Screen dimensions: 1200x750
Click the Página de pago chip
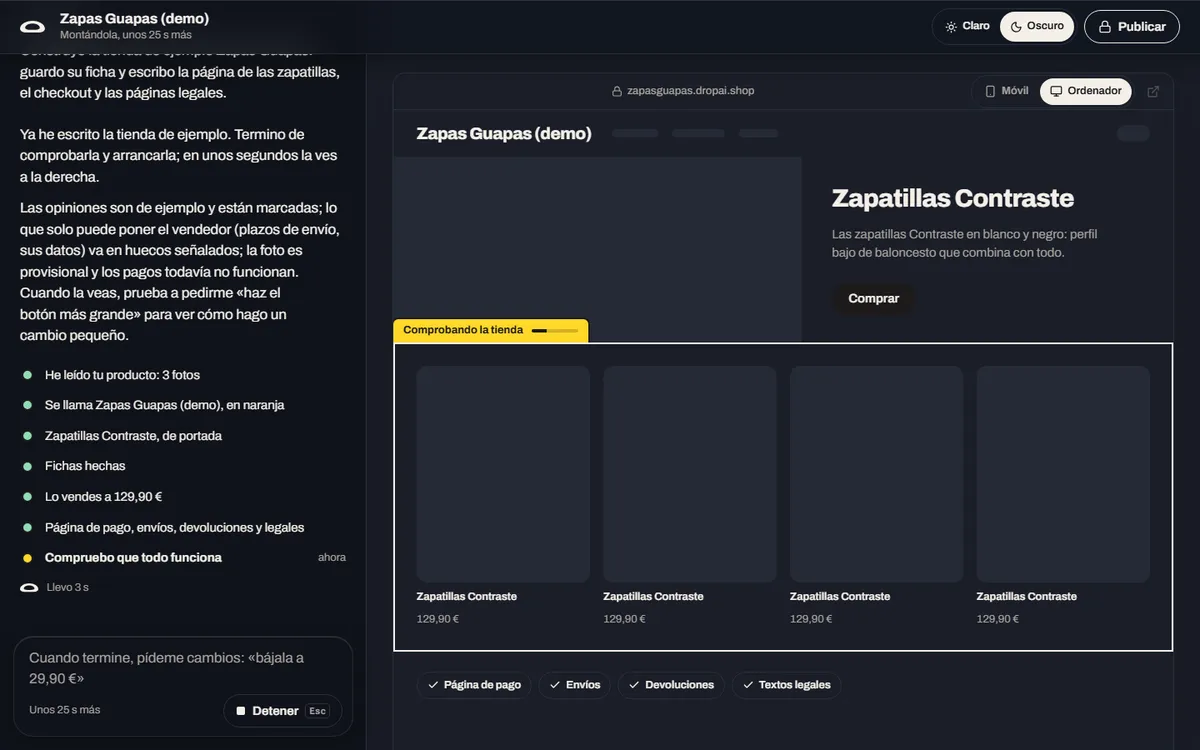point(475,685)
